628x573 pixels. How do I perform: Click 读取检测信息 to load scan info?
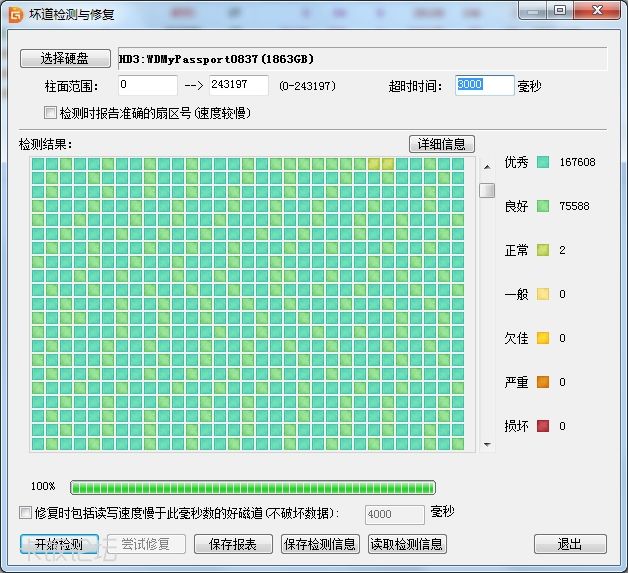[x=407, y=544]
